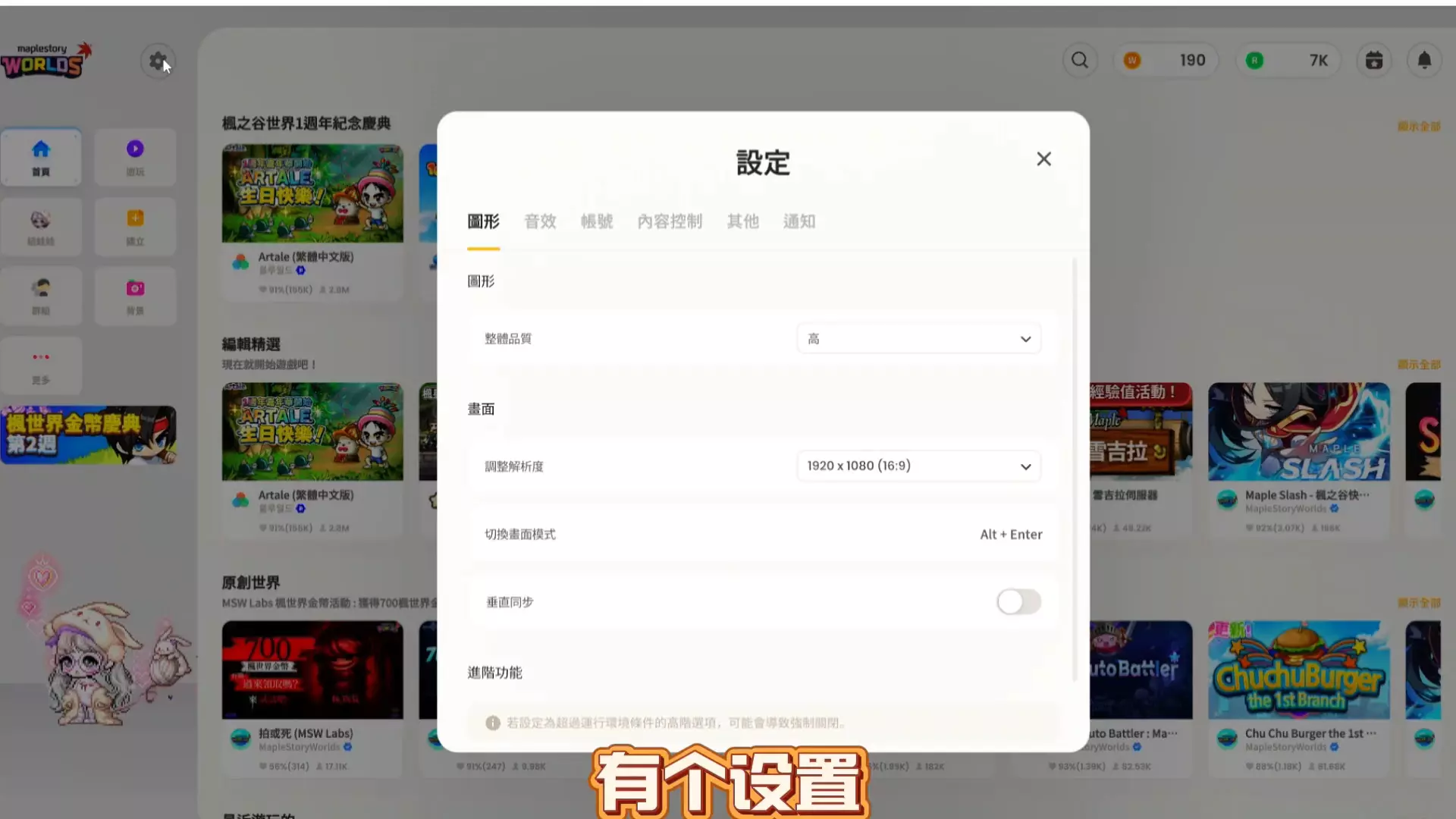Open the 1920 x 1080 resolution dropdown
1456x819 pixels.
pyautogui.click(x=918, y=466)
